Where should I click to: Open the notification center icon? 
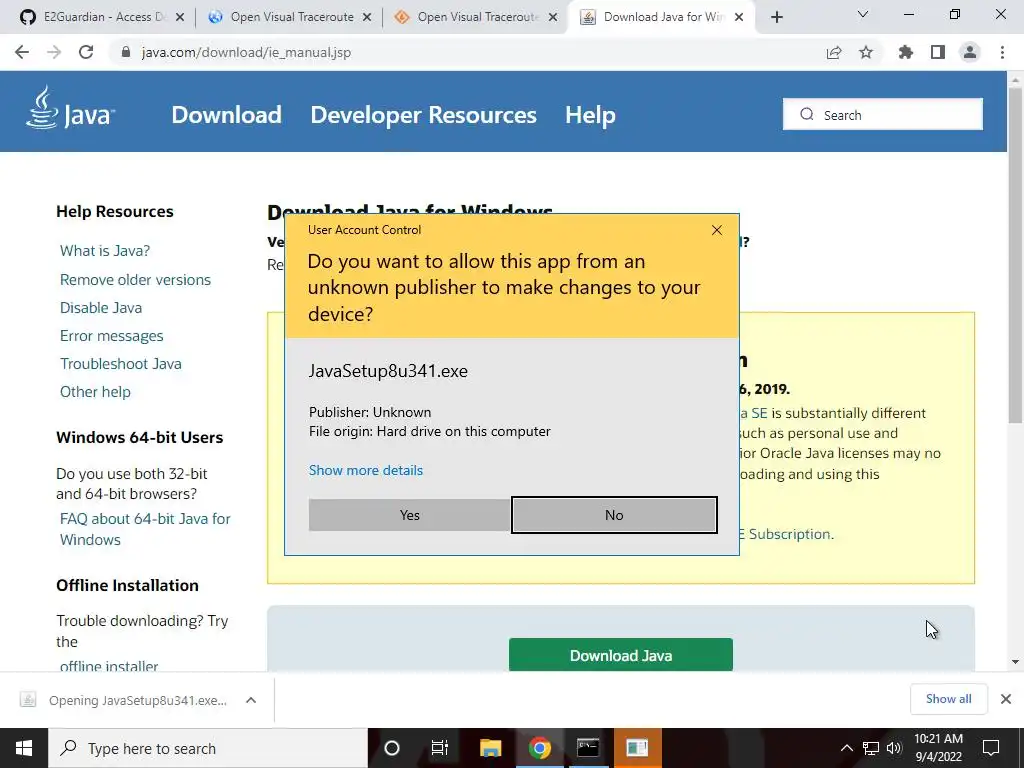[991, 748]
